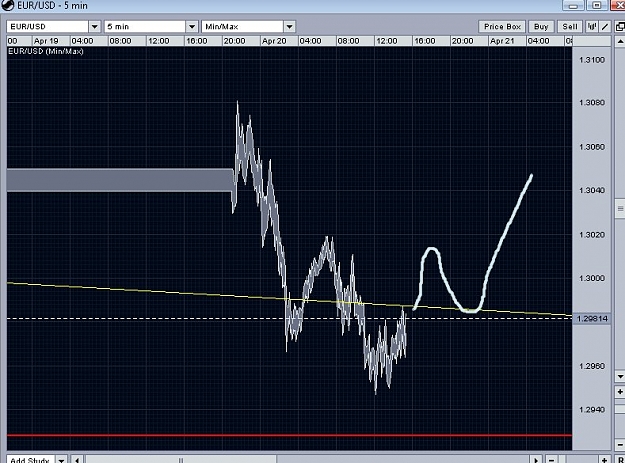Click the 1.2940 price axis label

(592, 409)
